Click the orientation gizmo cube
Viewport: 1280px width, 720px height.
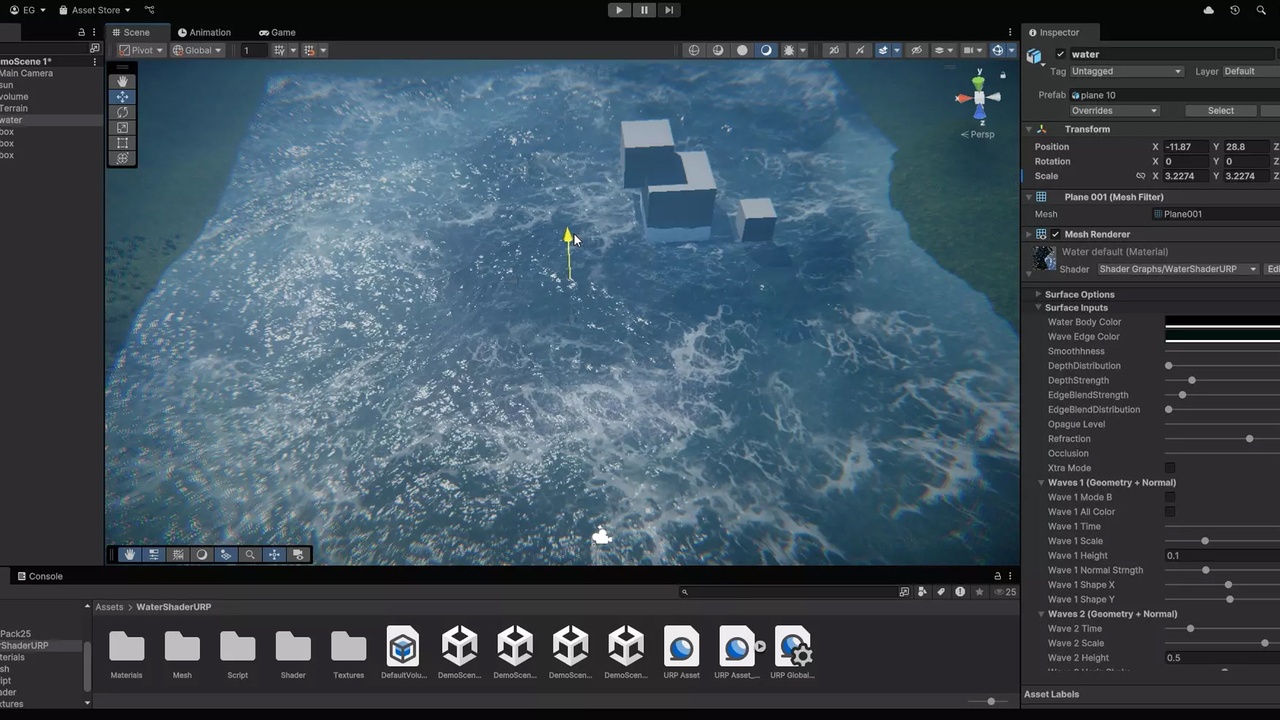click(x=979, y=97)
